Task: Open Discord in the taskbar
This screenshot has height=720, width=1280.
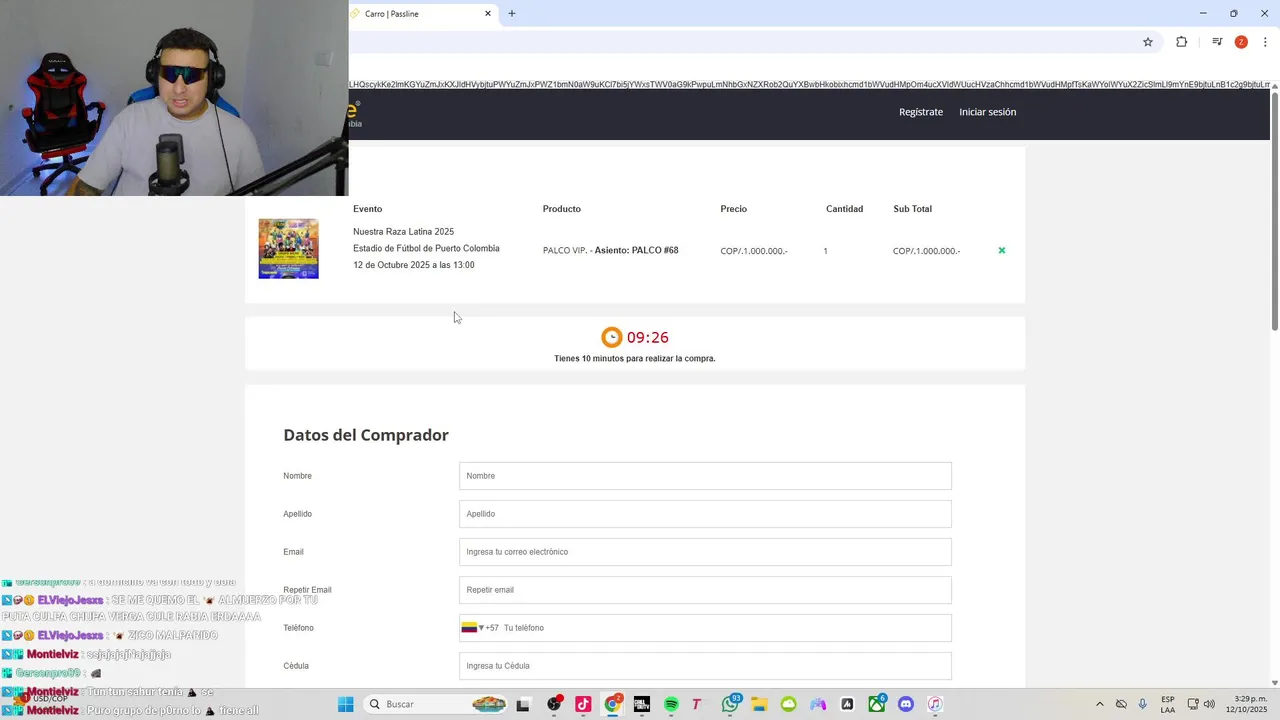Action: 906,704
